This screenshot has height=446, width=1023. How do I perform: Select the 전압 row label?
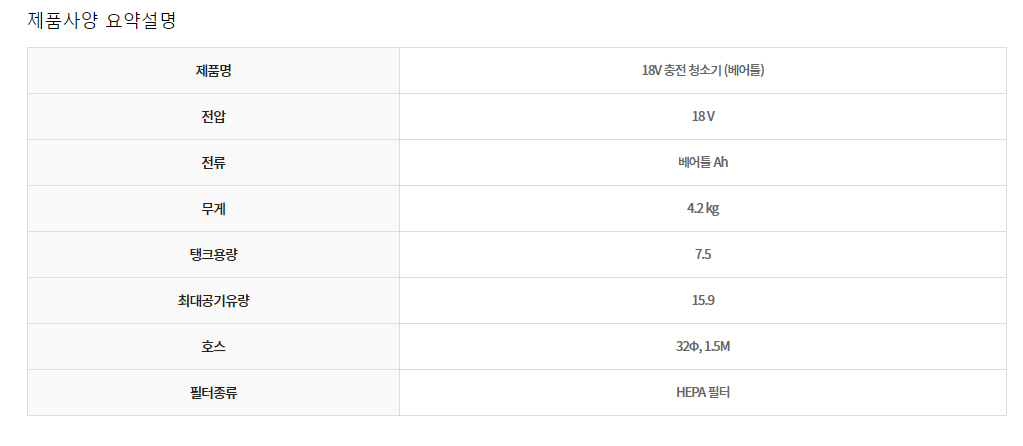pyautogui.click(x=213, y=117)
